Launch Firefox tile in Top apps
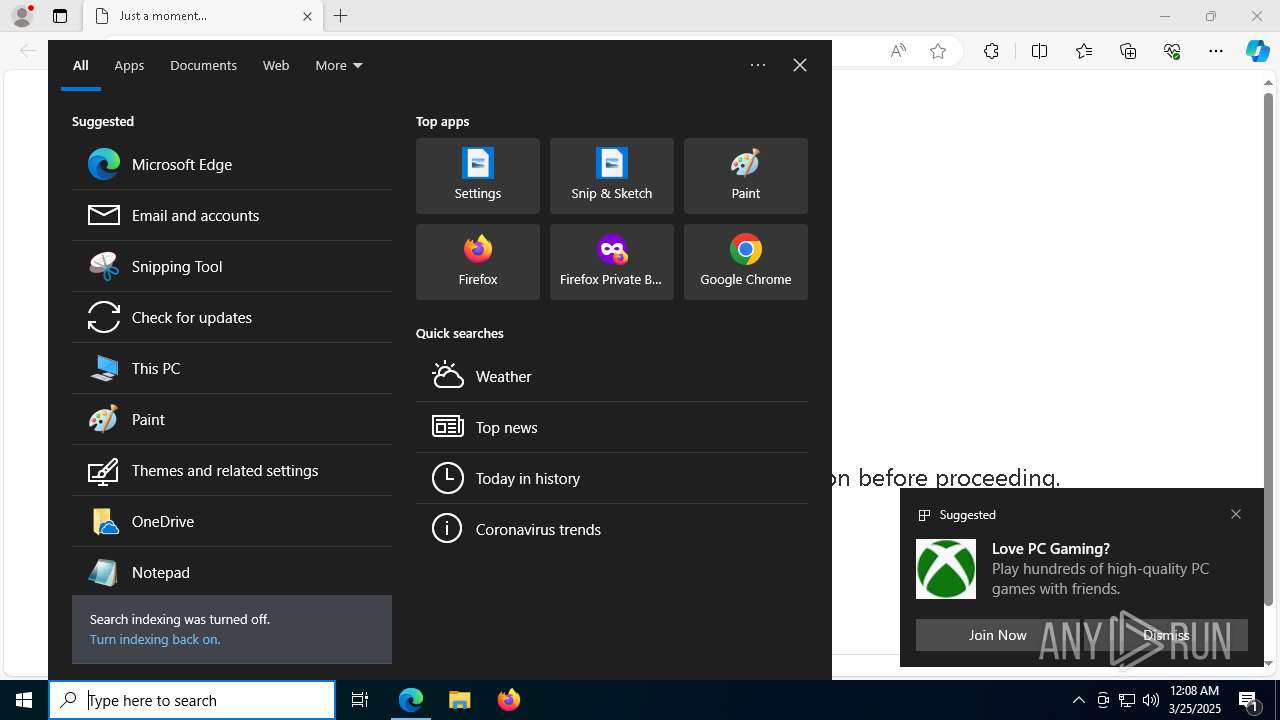 tap(478, 262)
